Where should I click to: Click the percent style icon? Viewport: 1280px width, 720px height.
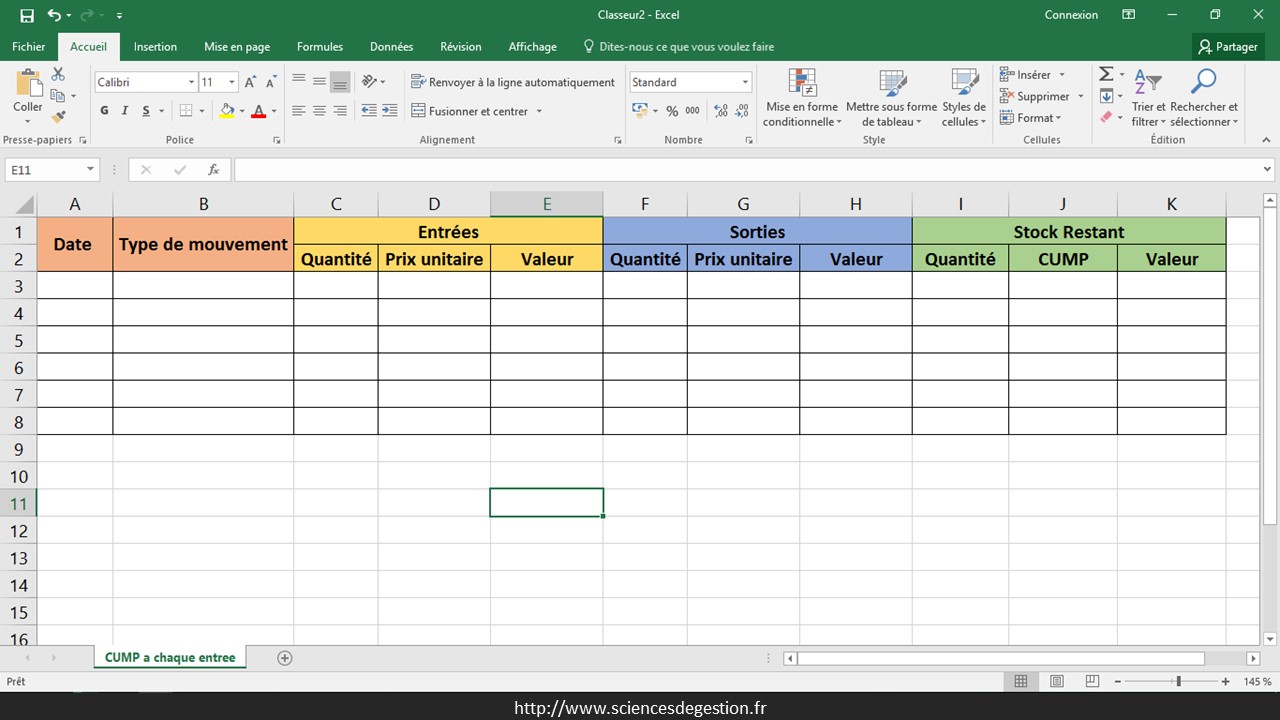point(672,111)
